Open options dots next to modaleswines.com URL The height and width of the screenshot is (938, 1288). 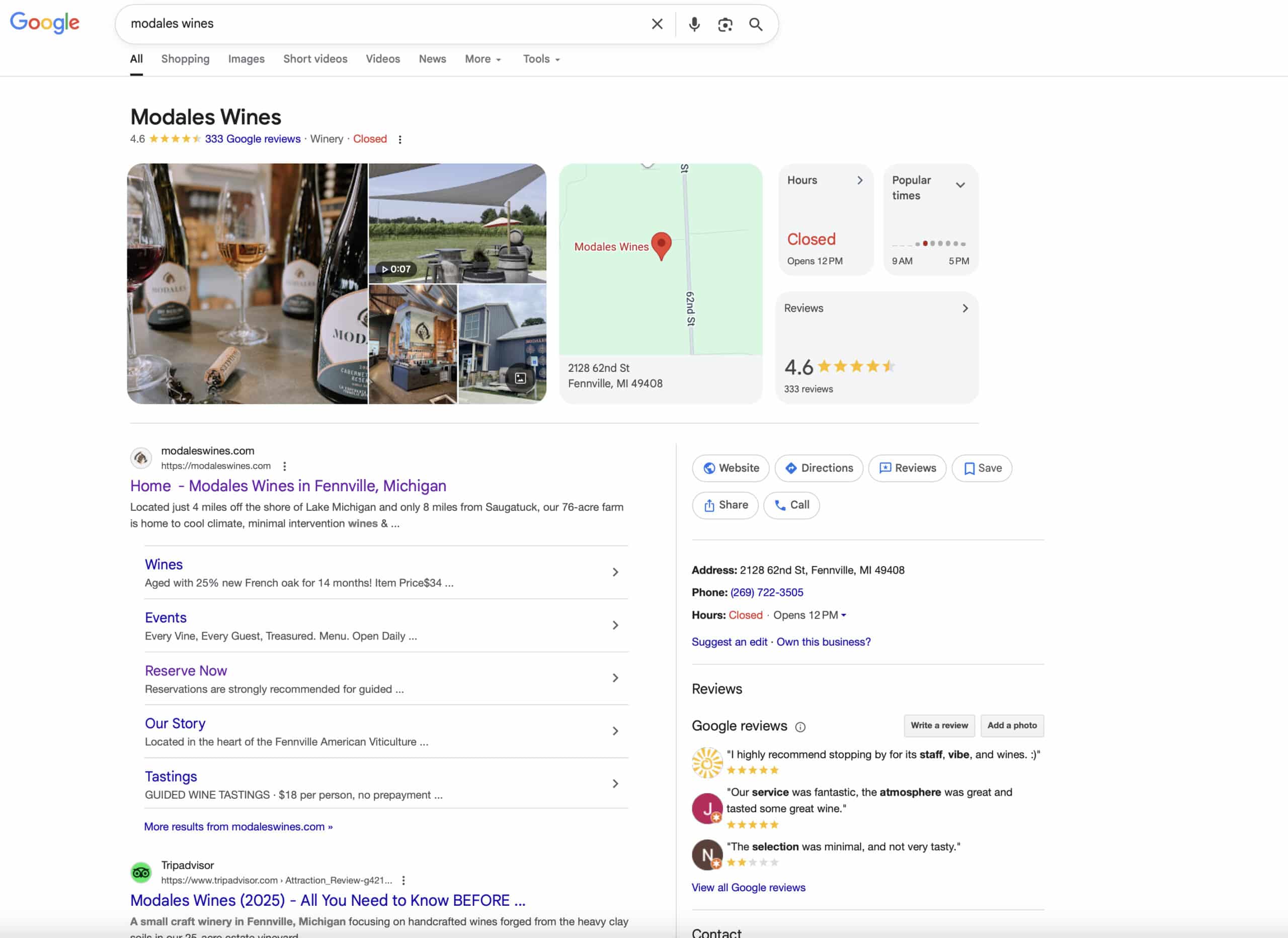285,466
